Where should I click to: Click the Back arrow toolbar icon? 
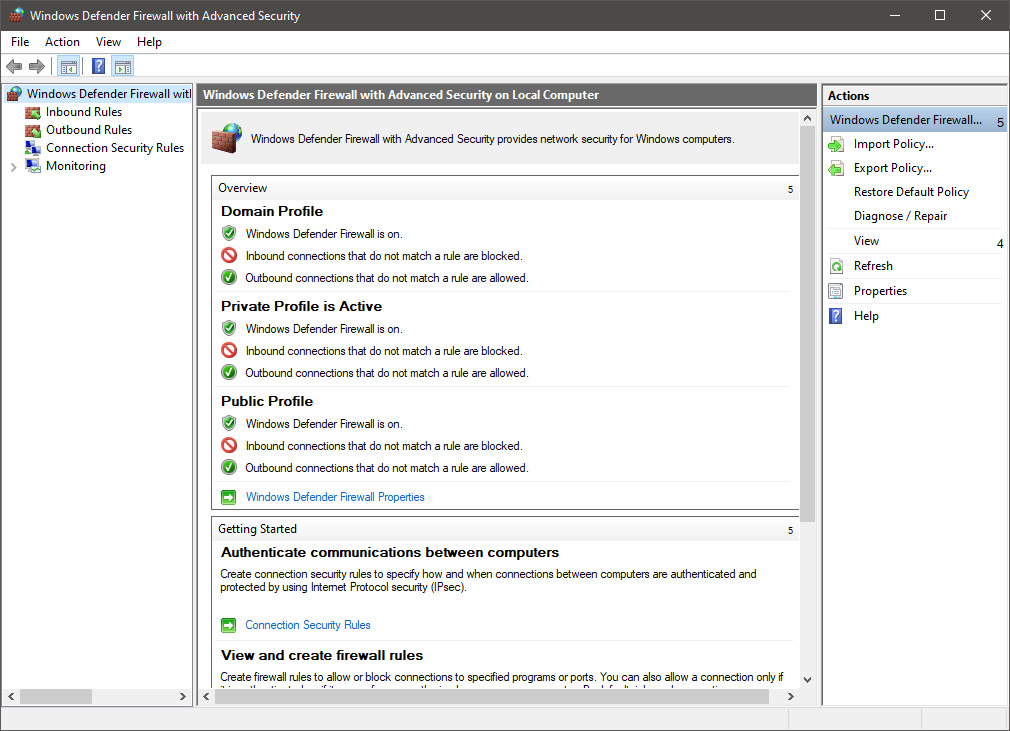point(14,66)
